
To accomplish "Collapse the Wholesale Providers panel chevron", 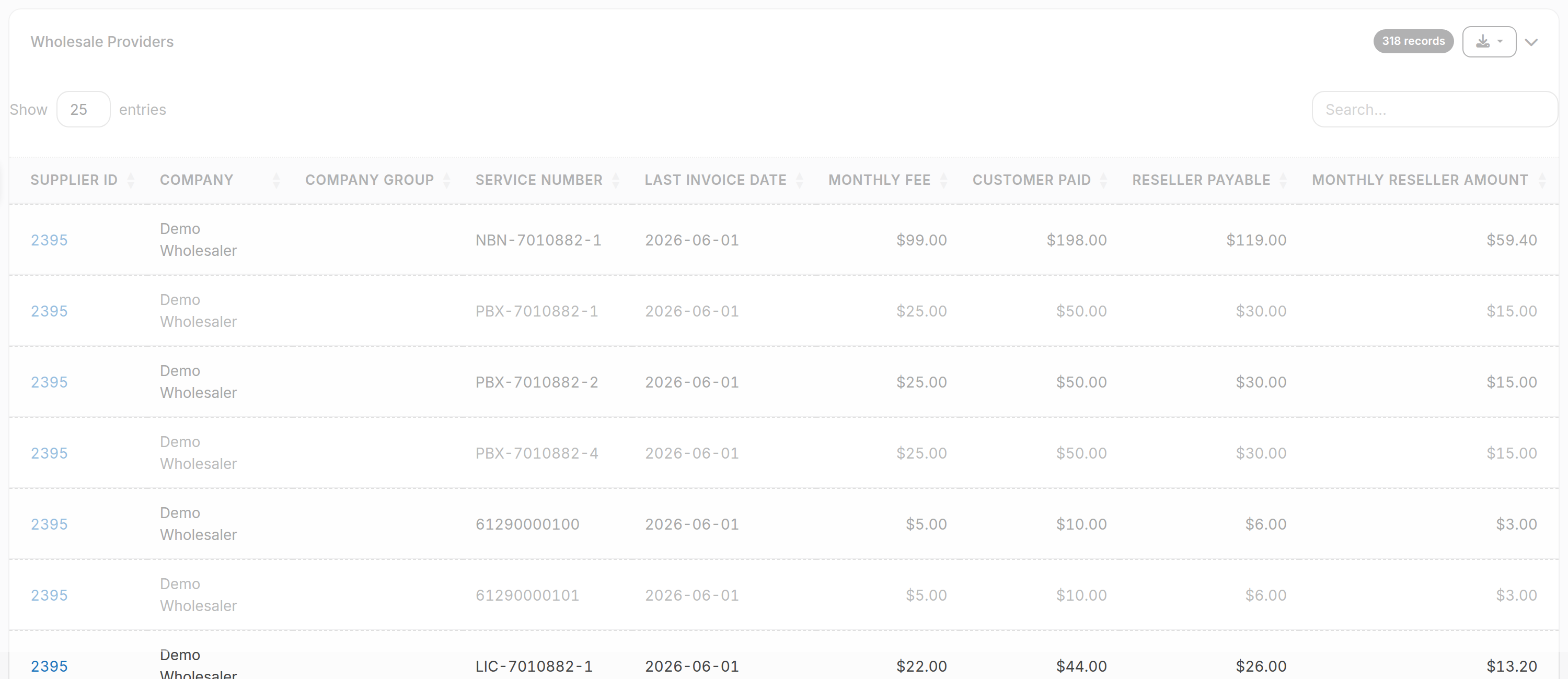I will tap(1531, 42).
